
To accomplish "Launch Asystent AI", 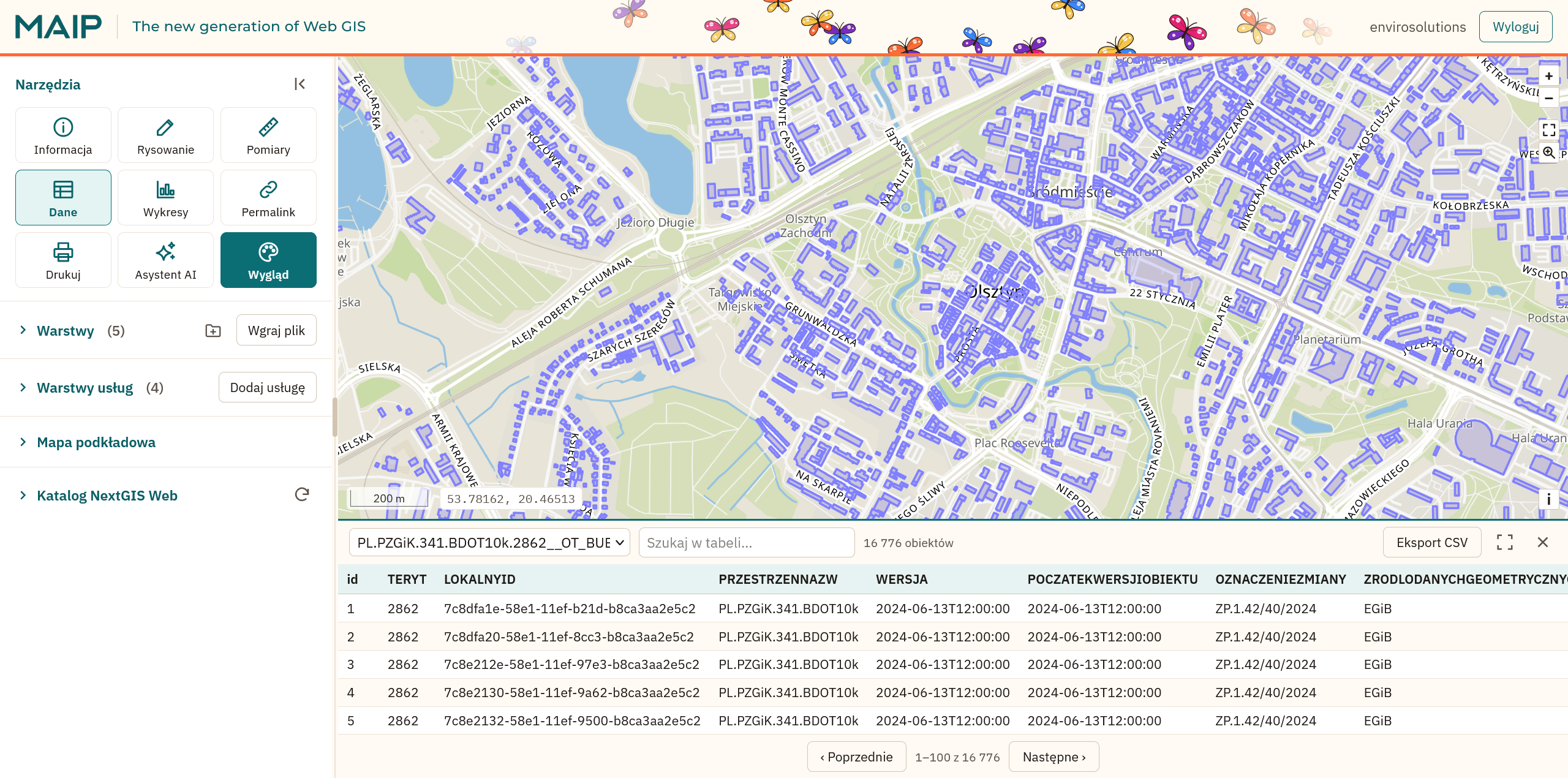I will (165, 260).
